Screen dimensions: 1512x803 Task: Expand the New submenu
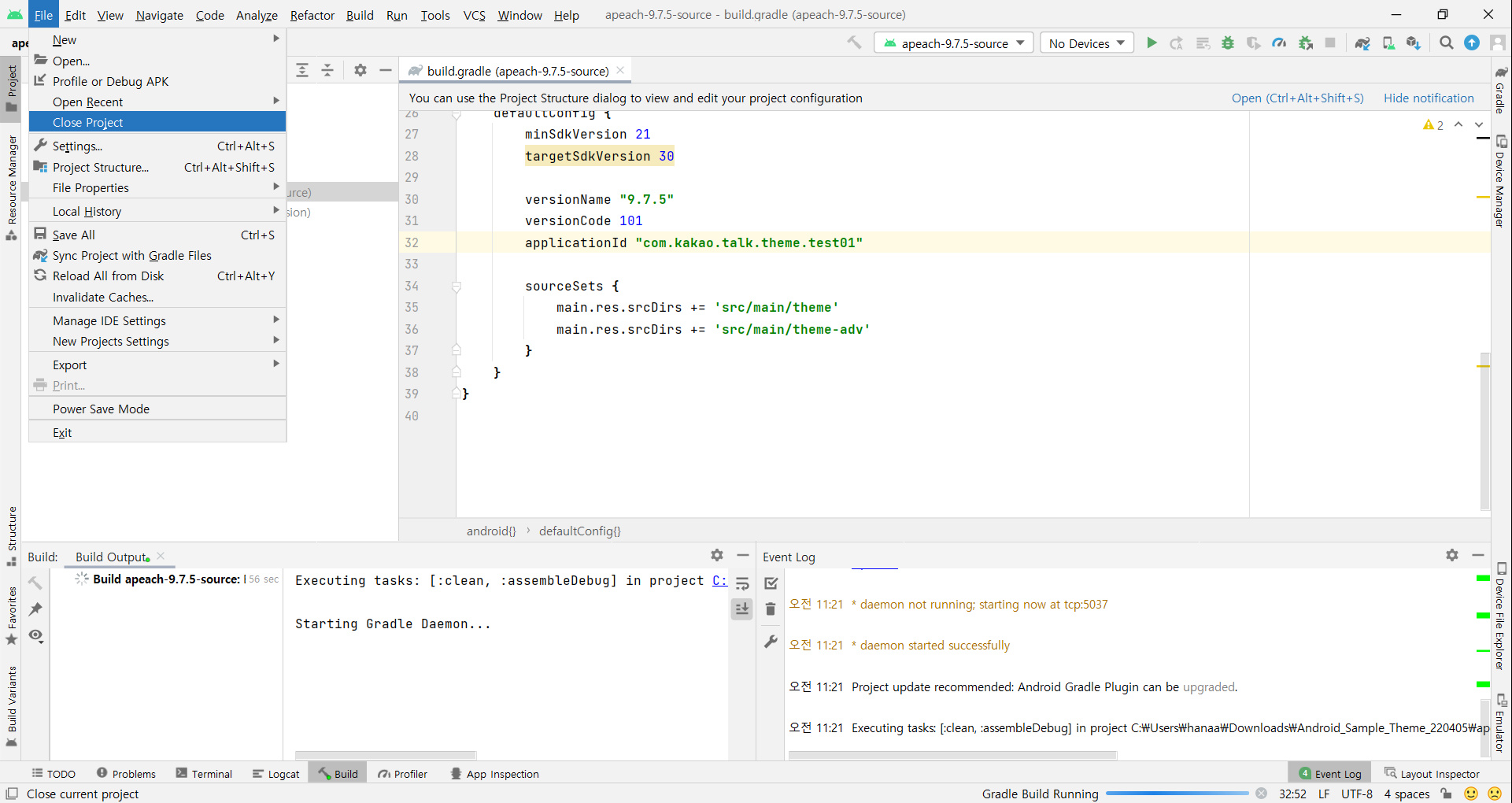[x=157, y=39]
